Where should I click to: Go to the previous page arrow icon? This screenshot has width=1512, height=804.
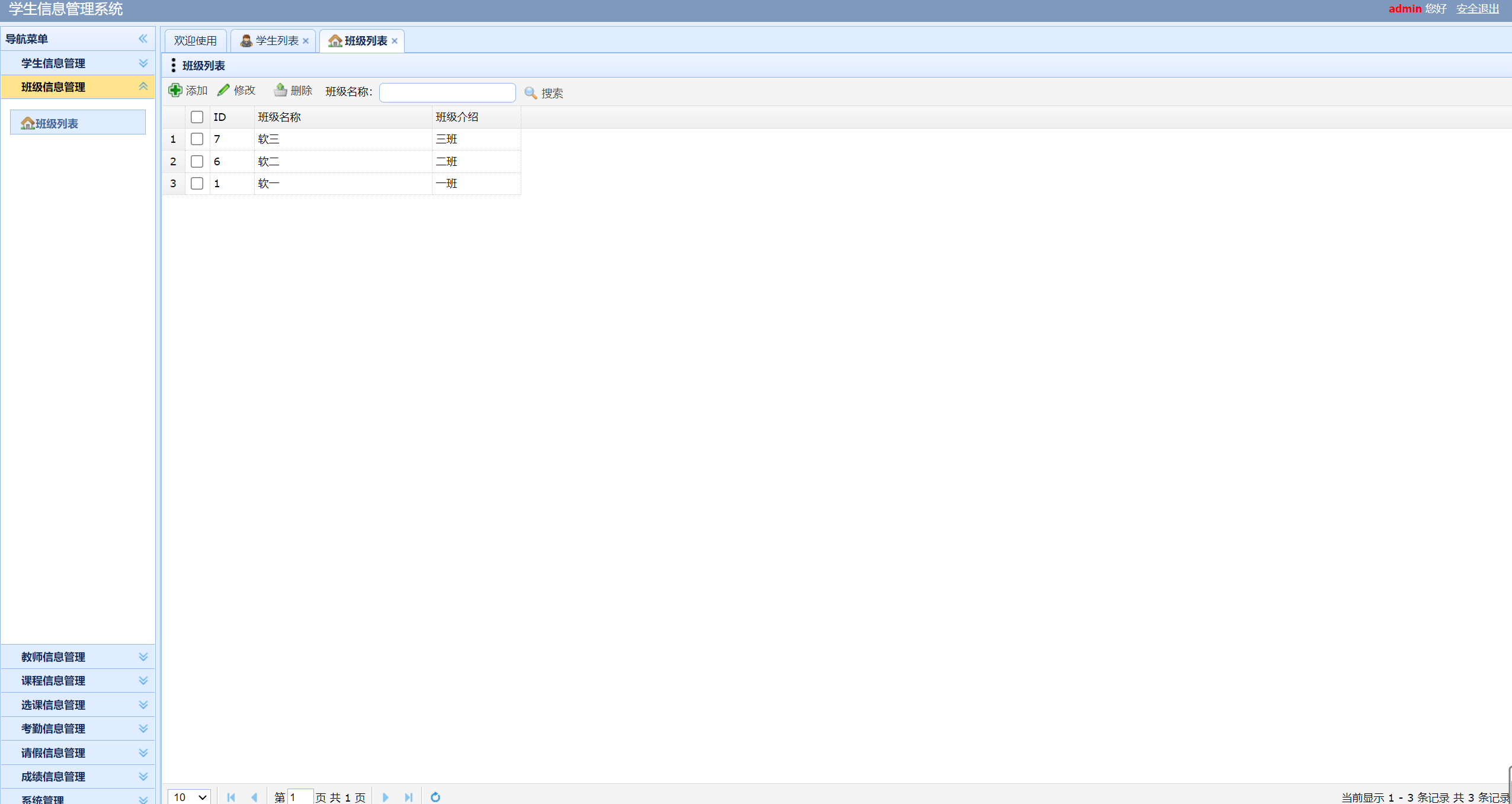click(x=254, y=797)
